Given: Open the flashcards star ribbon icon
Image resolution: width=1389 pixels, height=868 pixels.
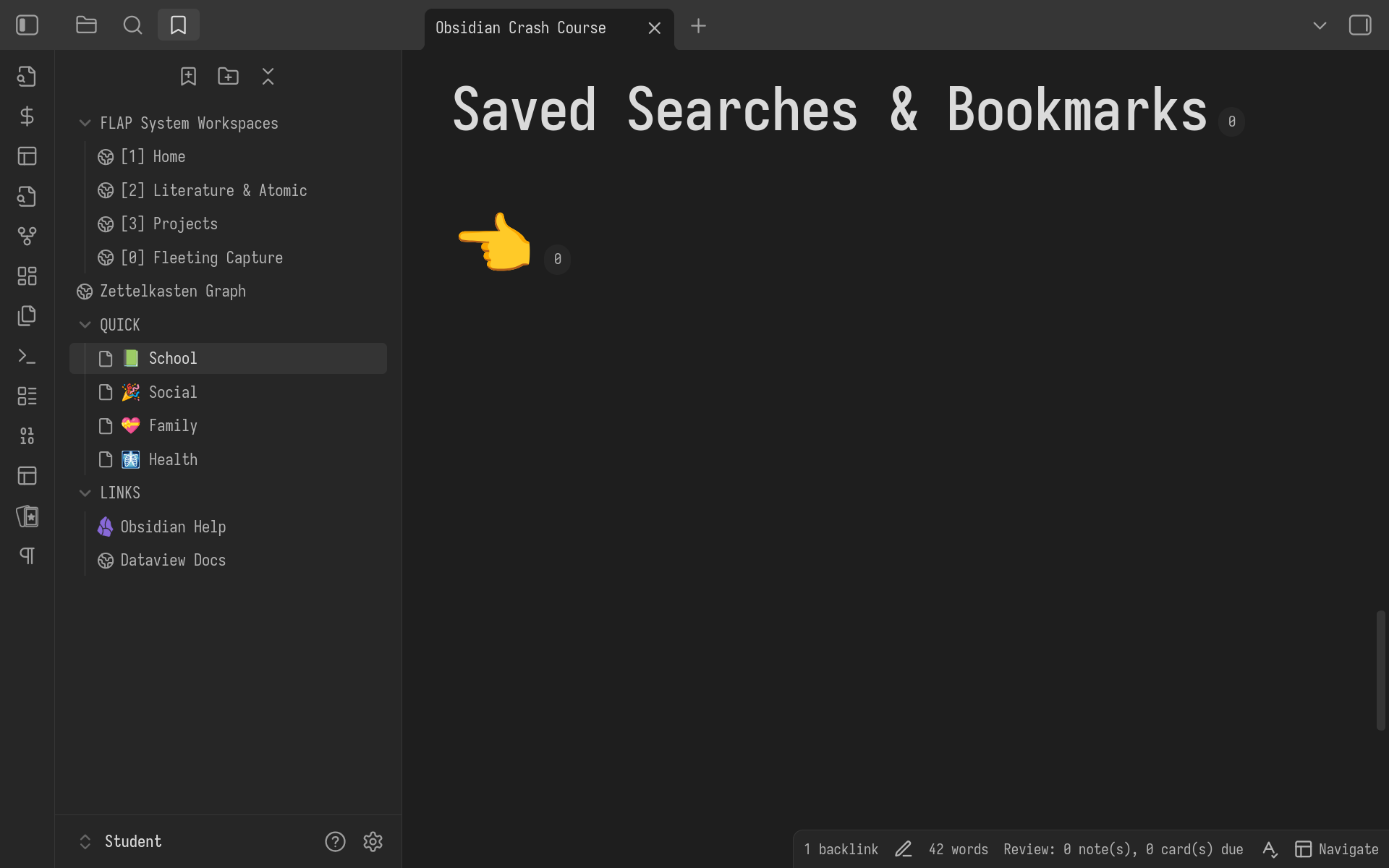Looking at the screenshot, I should coord(27,516).
